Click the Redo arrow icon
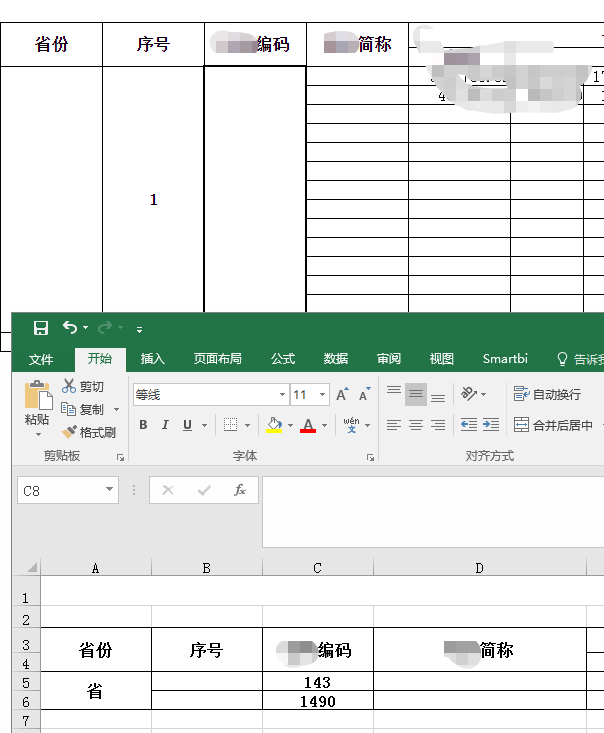The width and height of the screenshot is (604, 733). pyautogui.click(x=105, y=327)
